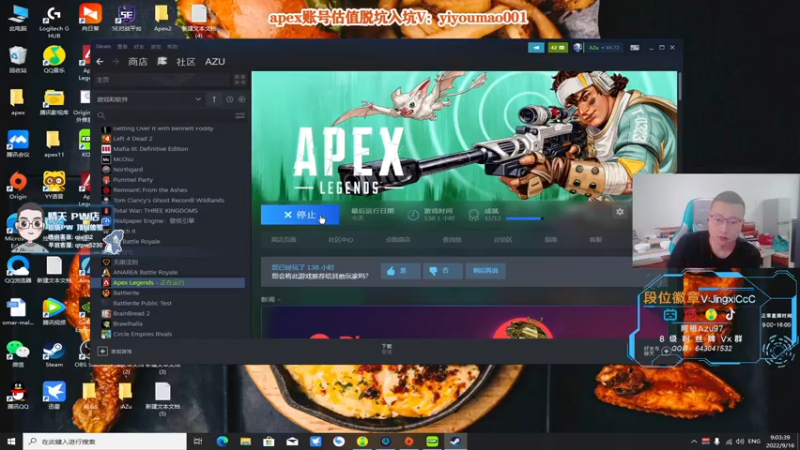Click the Steam announcements megaphone icon

[536, 47]
